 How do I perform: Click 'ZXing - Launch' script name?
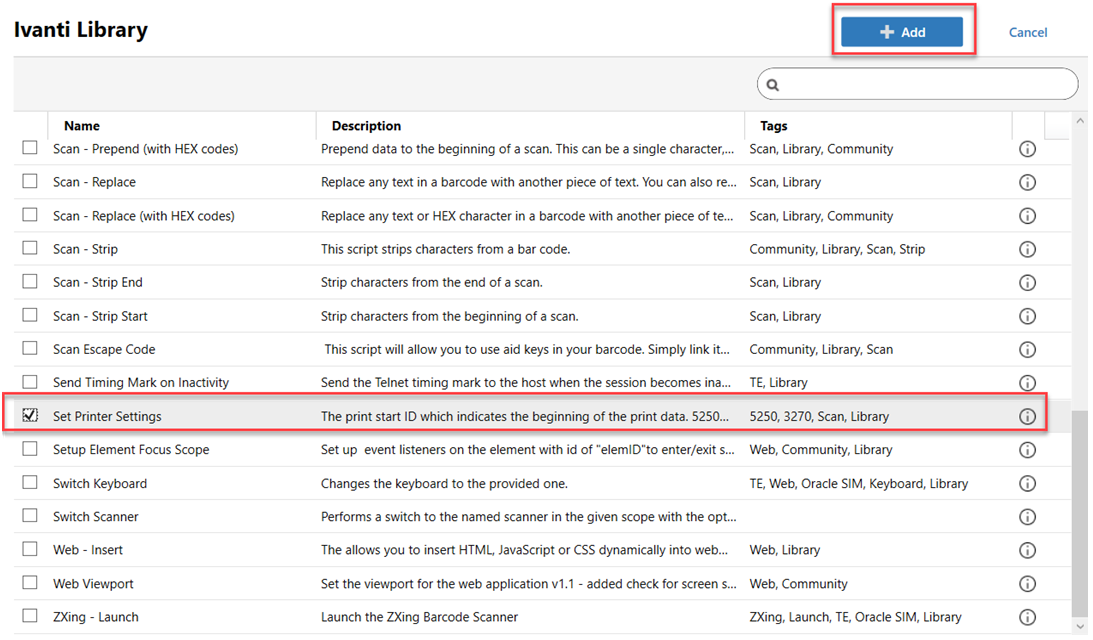(x=95, y=617)
